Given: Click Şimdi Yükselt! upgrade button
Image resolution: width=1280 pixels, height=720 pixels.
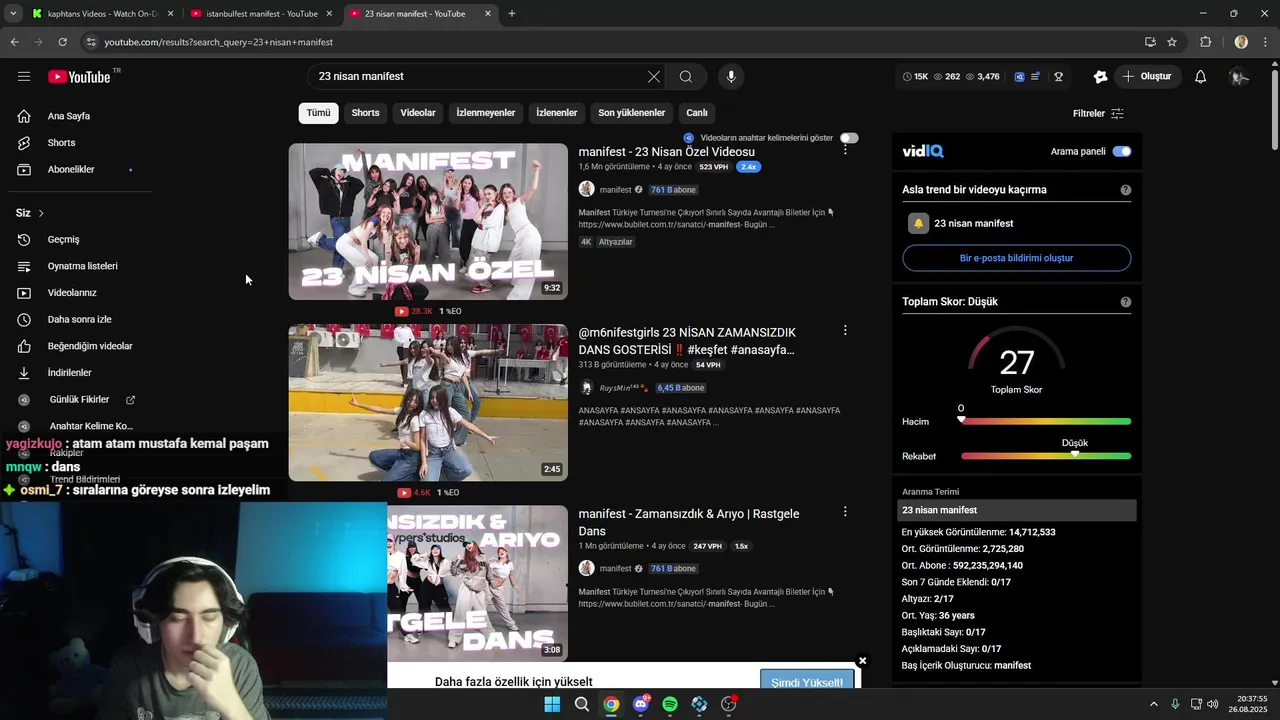Looking at the screenshot, I should 806,682.
